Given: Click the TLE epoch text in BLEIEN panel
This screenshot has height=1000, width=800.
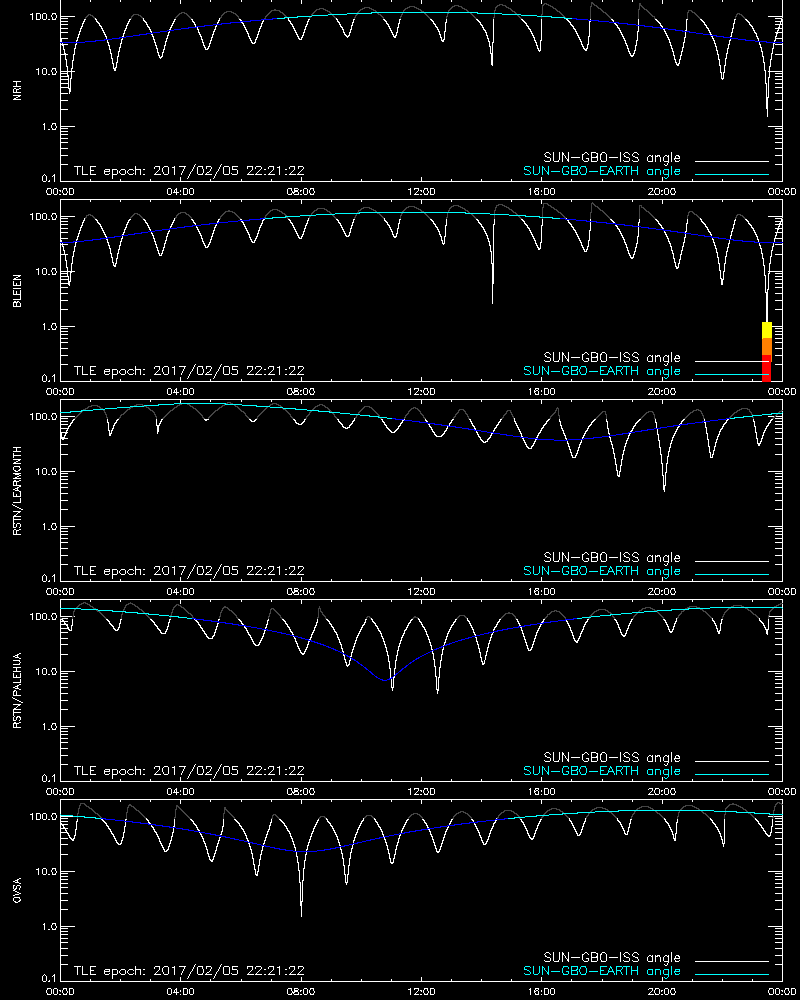Looking at the screenshot, I should [189, 371].
